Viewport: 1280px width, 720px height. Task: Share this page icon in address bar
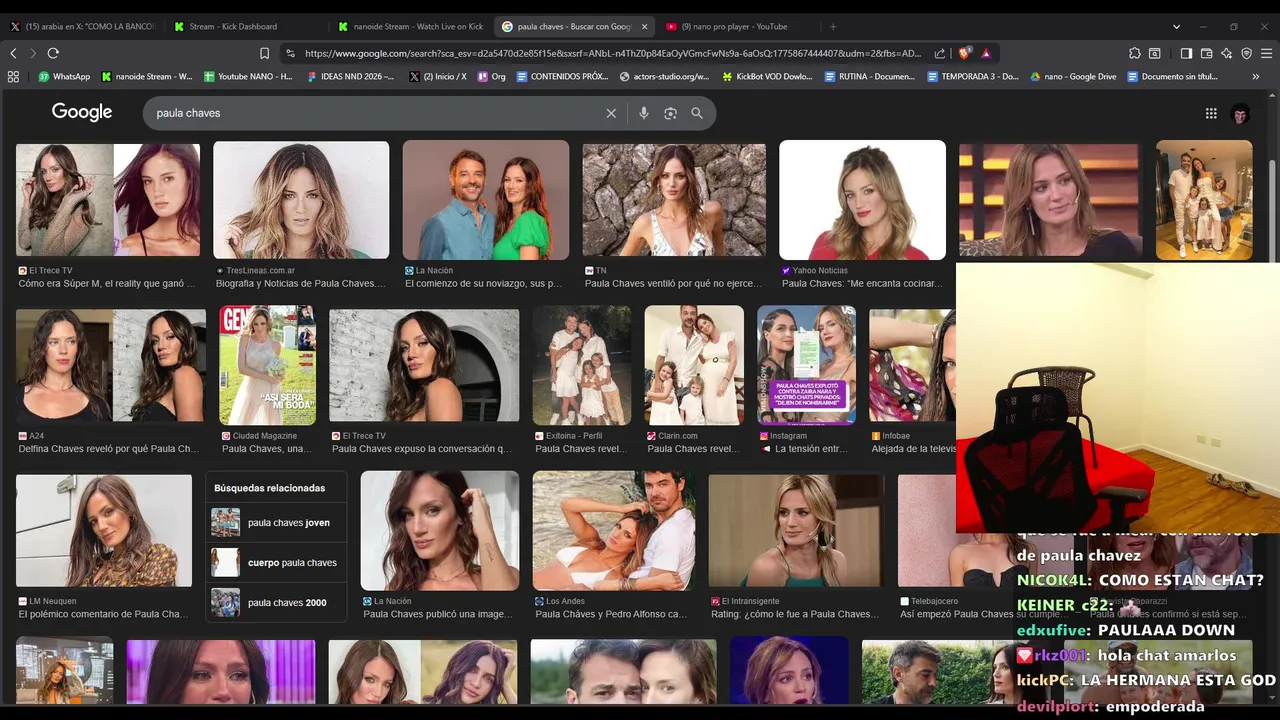click(940, 53)
